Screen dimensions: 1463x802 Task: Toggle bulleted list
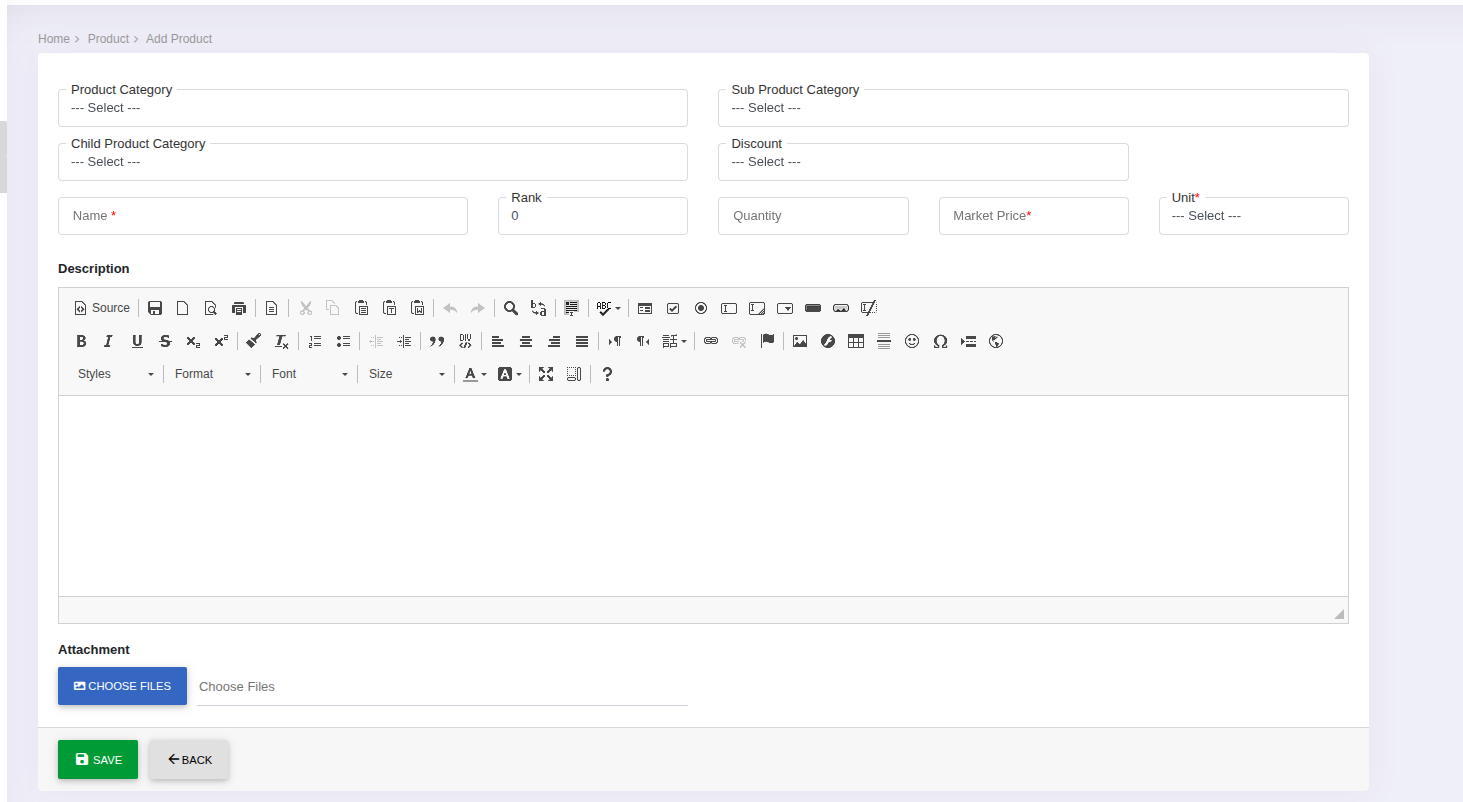pyautogui.click(x=343, y=341)
